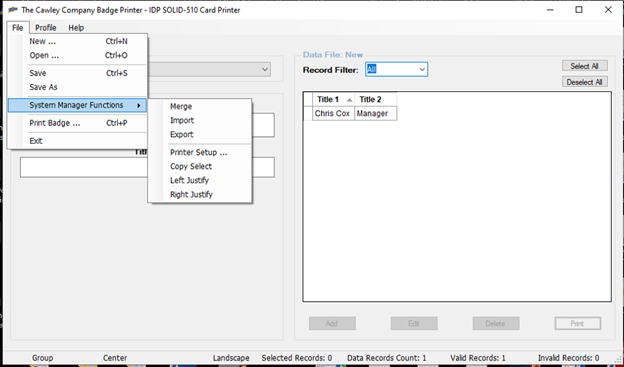
Task: Click Export in the submenu
Action: (200, 135)
